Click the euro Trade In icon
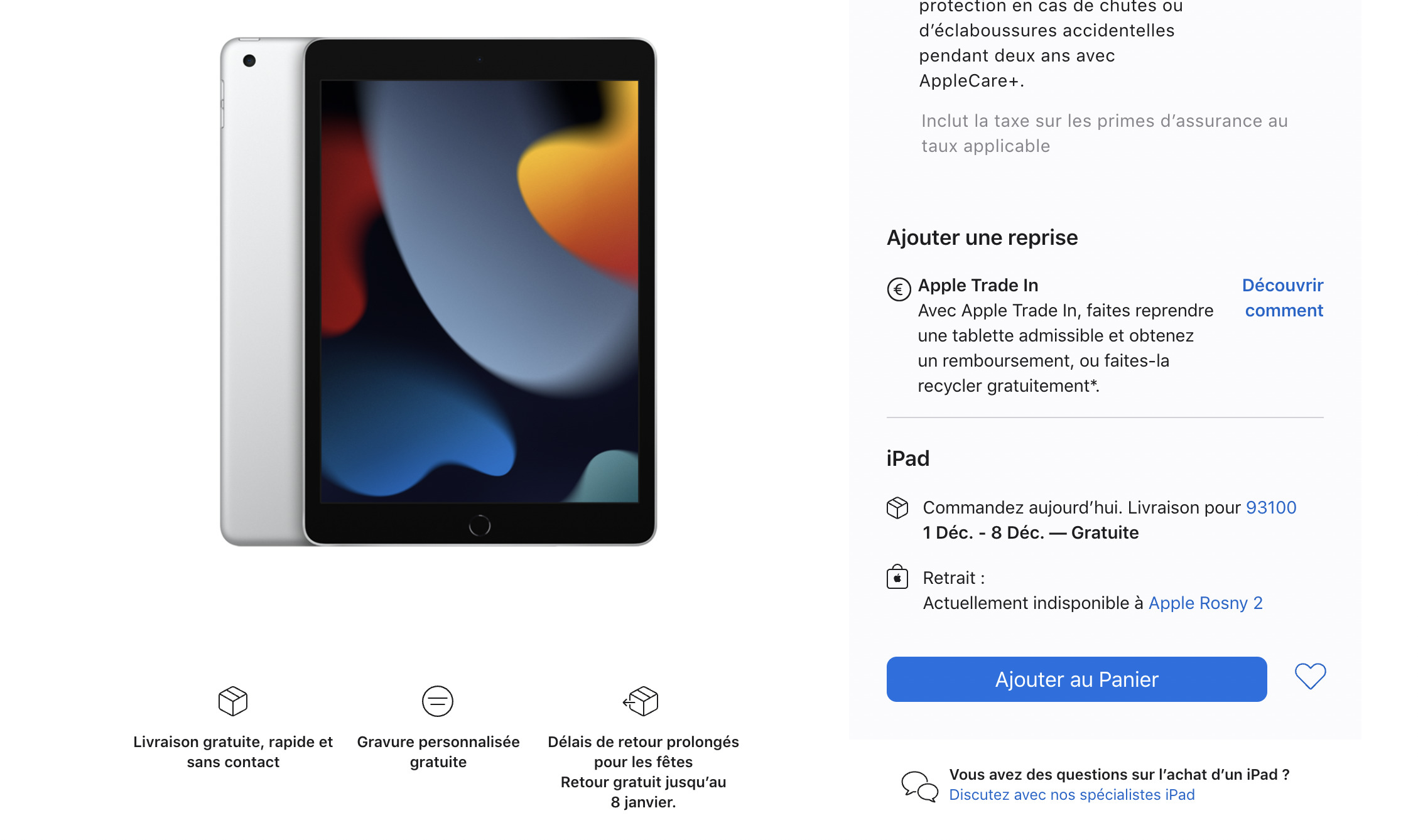The height and width of the screenshot is (840, 1418). [x=899, y=289]
